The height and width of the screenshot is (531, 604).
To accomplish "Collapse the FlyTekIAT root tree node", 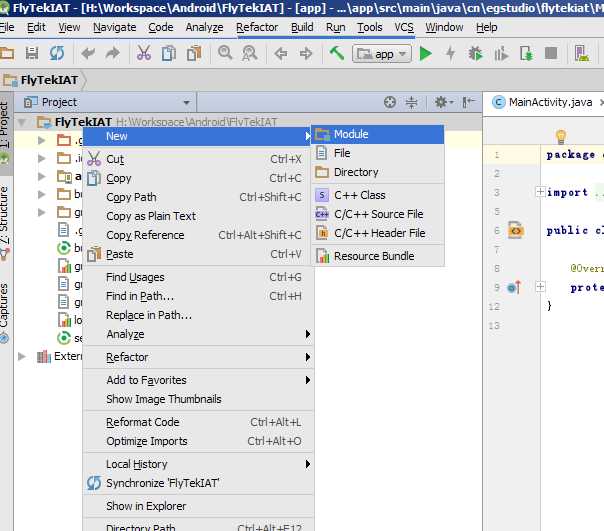I will coord(22,122).
